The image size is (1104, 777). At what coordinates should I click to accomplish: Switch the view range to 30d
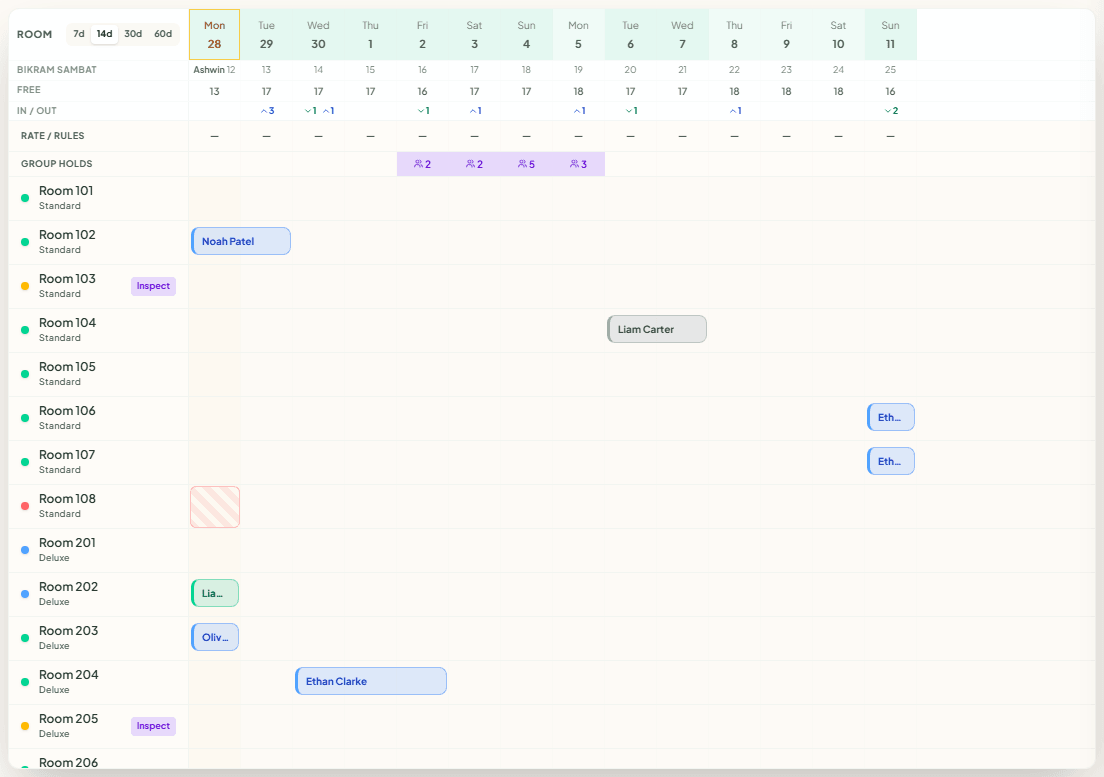coord(133,34)
